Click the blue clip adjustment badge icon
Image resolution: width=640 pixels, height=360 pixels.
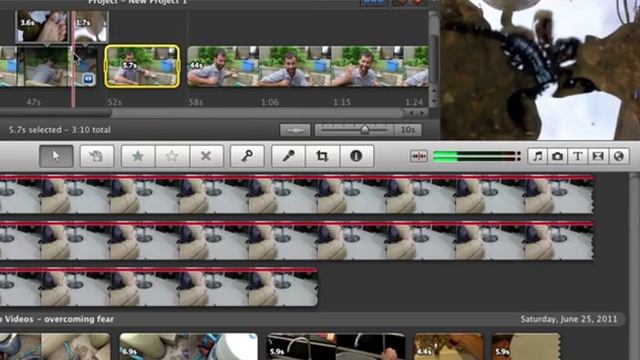click(89, 79)
